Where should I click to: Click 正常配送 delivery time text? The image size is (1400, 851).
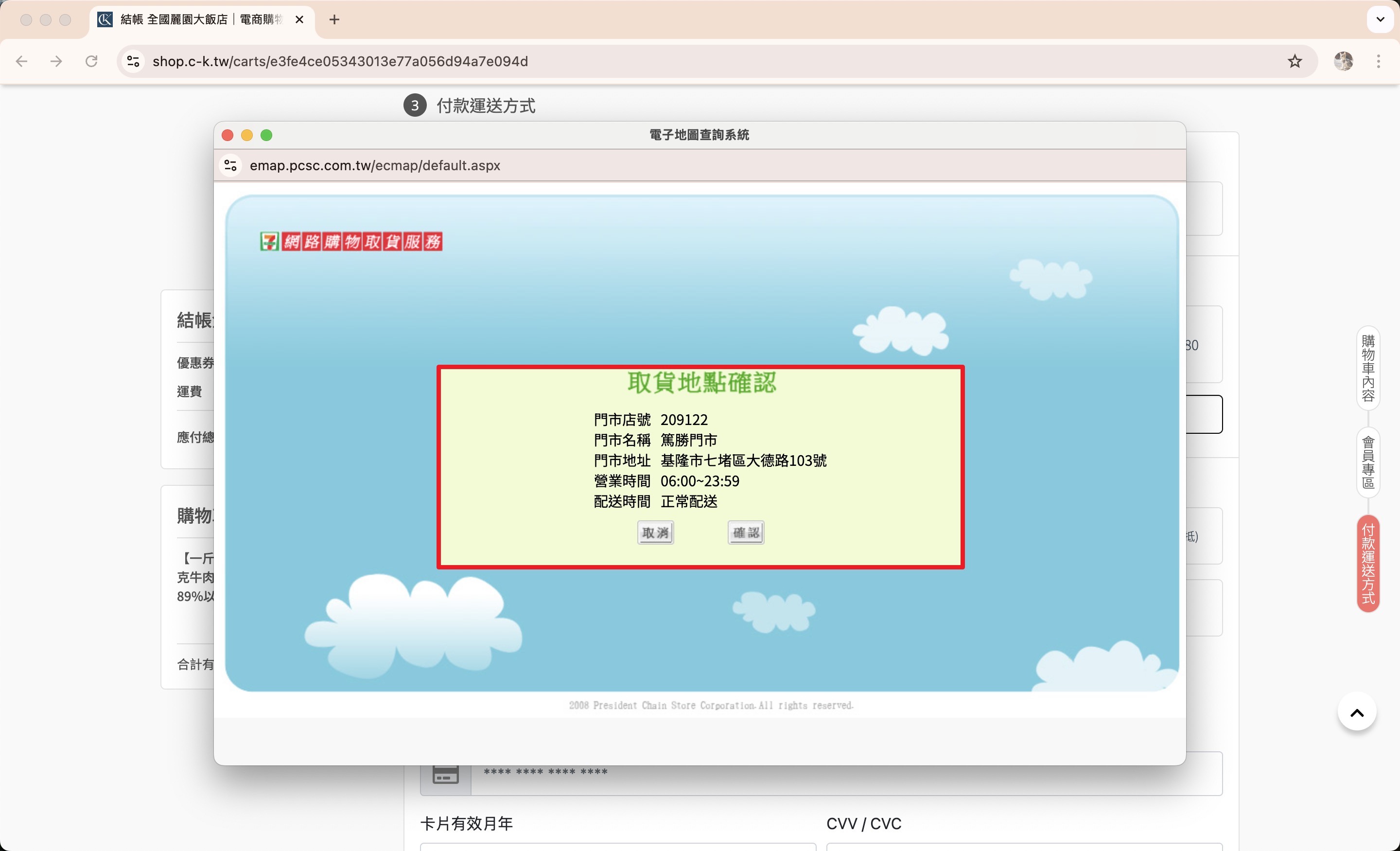(689, 501)
